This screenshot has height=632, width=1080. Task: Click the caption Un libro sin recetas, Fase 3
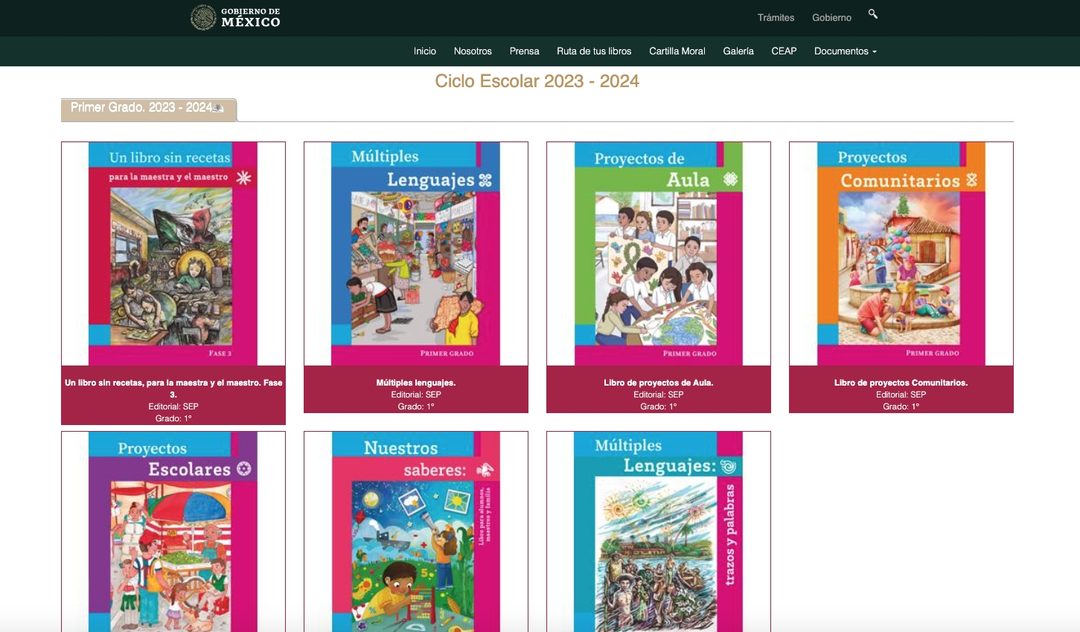click(x=174, y=388)
